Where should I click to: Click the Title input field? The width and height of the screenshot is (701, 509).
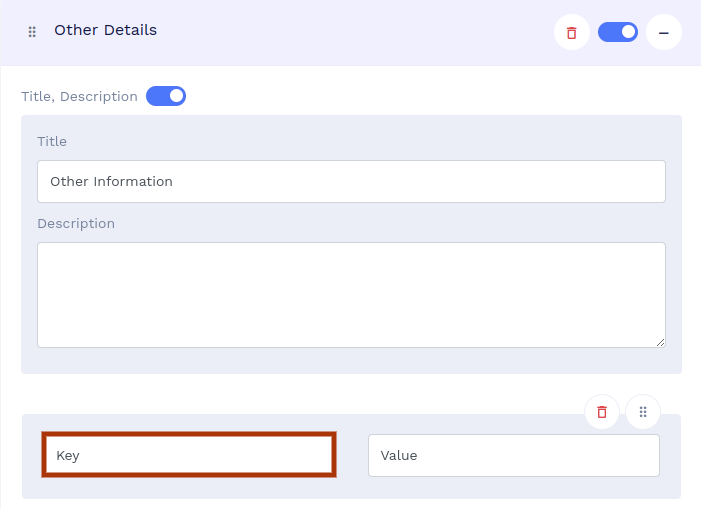point(351,181)
